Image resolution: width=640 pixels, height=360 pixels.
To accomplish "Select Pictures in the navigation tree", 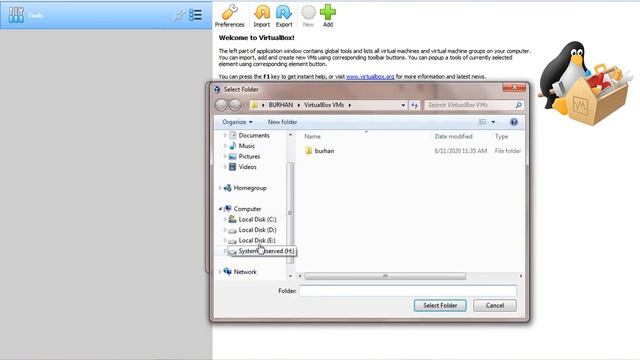I will [249, 156].
